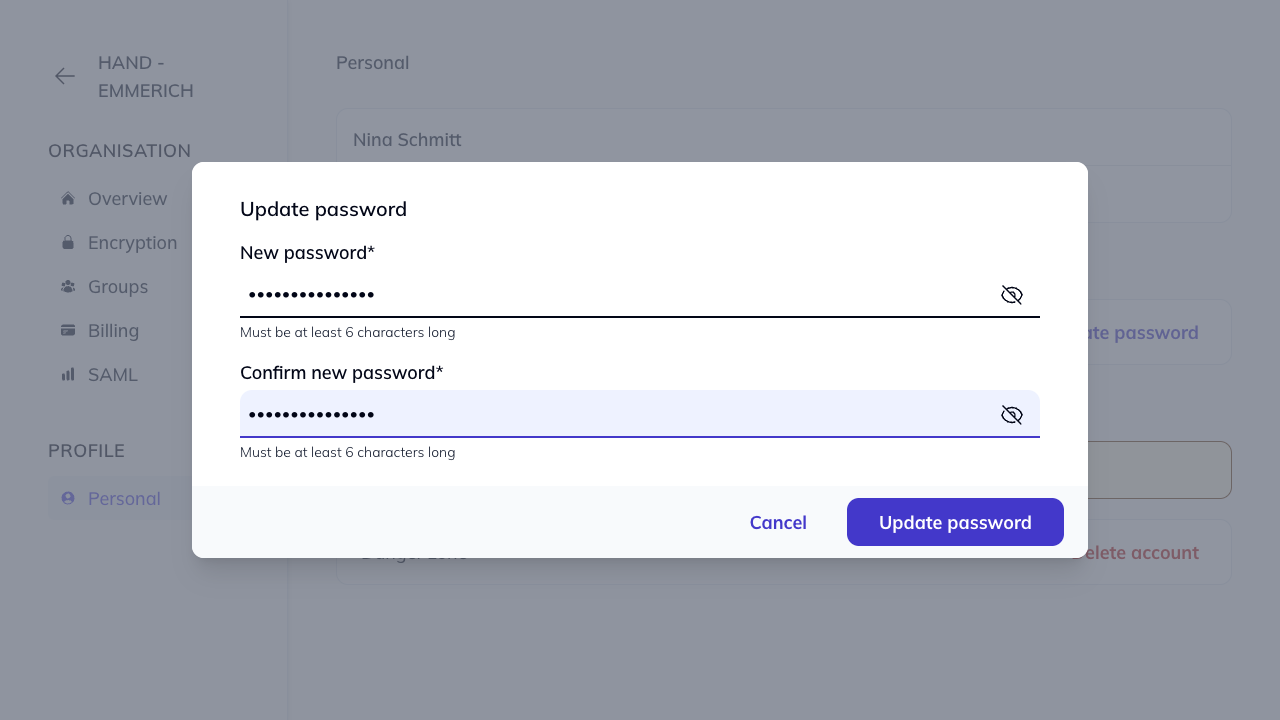The width and height of the screenshot is (1280, 720).
Task: Toggle visibility of the confirm password field
Action: point(1011,414)
